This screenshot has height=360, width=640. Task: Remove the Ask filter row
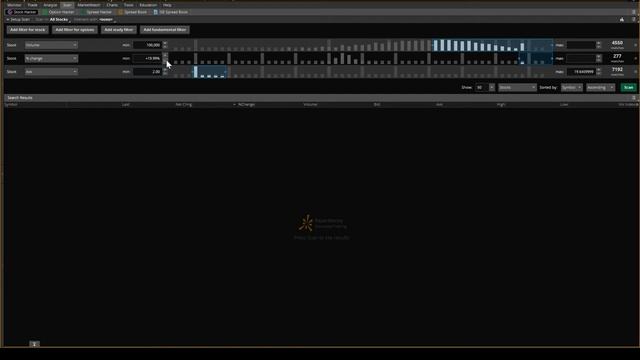[x=636, y=71]
